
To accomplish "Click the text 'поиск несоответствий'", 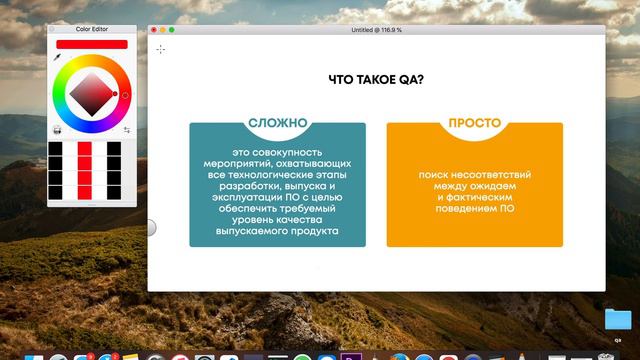I will (x=475, y=175).
